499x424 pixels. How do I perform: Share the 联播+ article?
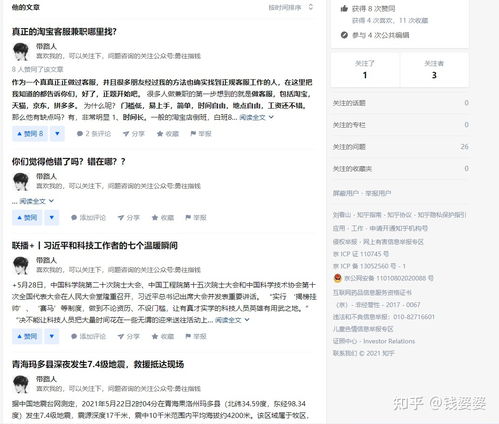[x=129, y=336]
